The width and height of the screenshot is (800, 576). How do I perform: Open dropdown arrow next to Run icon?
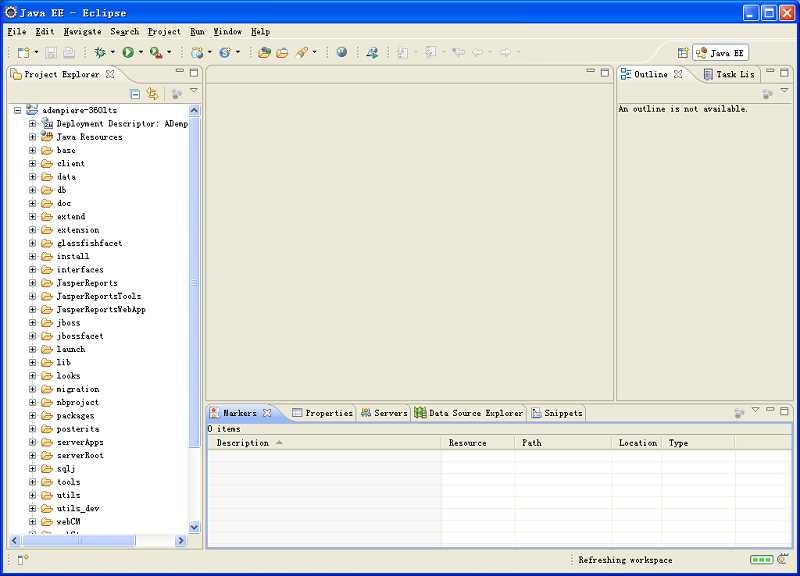click(x=141, y=52)
